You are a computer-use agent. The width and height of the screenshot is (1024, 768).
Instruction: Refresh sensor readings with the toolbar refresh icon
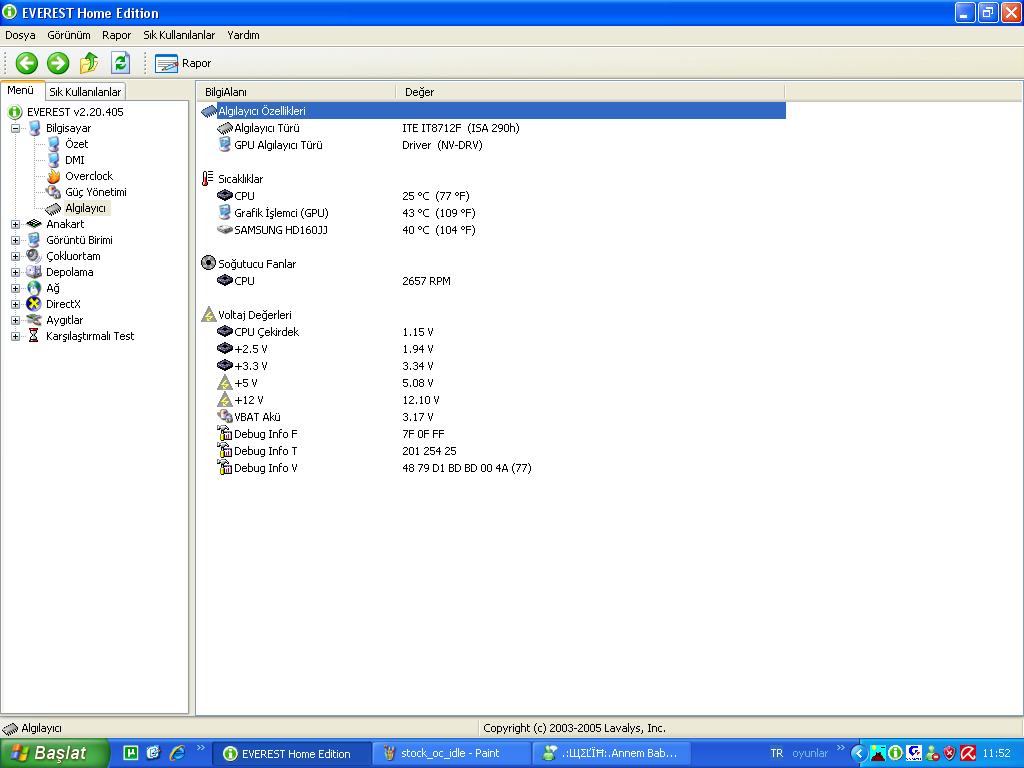coord(120,63)
